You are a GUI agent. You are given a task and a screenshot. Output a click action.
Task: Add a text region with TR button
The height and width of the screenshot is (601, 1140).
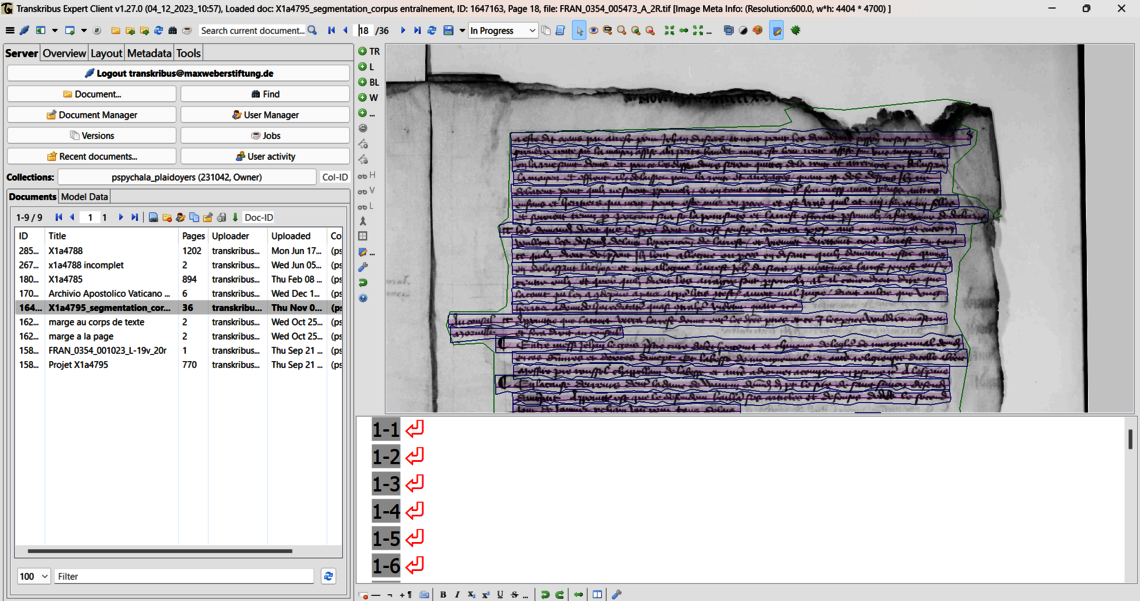(369, 51)
